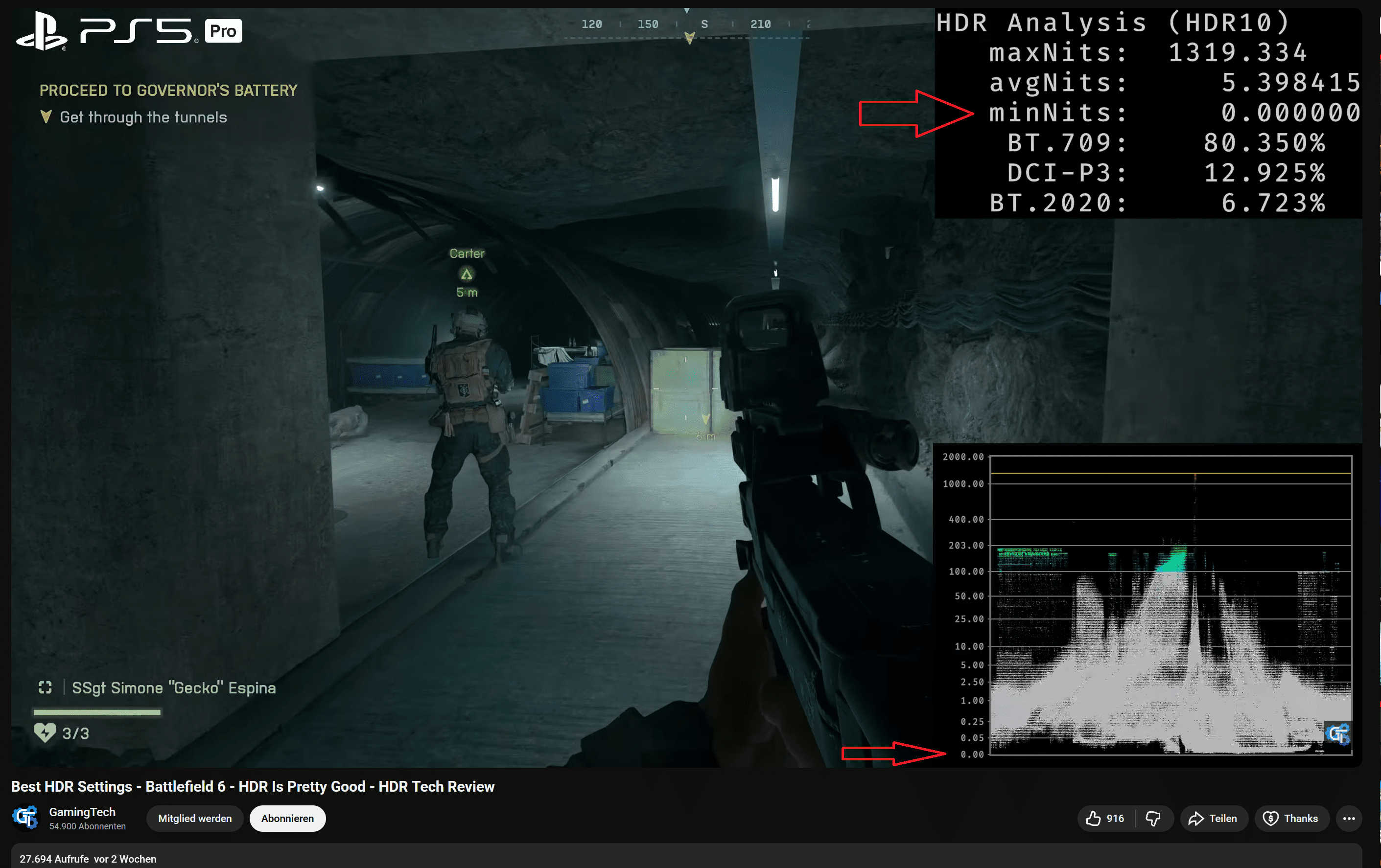Click the compass S heading marker
1381x868 pixels.
[x=704, y=24]
